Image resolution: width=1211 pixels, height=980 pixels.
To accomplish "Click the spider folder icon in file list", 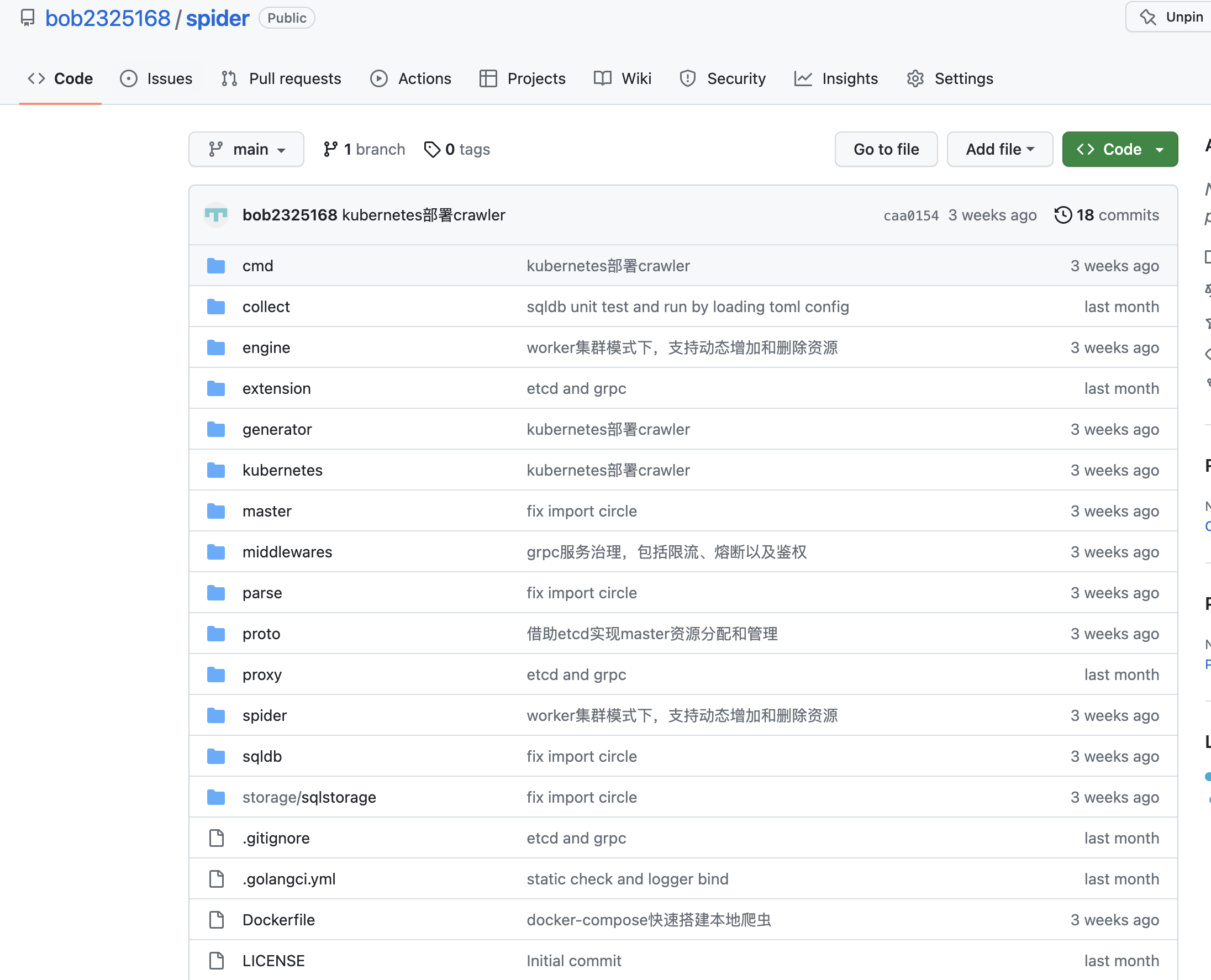I will coord(215,715).
